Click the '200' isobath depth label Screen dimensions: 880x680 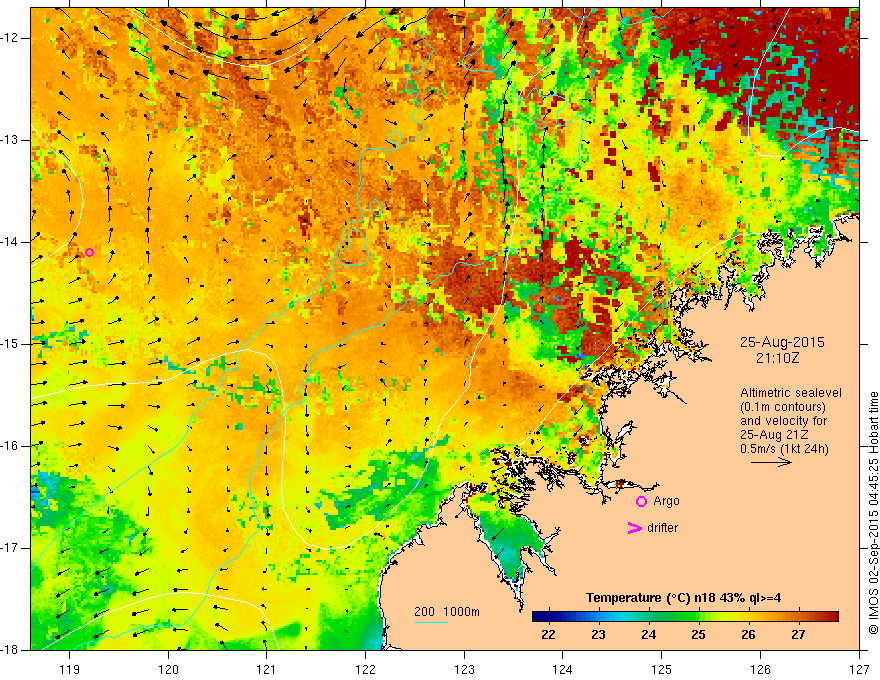point(424,612)
